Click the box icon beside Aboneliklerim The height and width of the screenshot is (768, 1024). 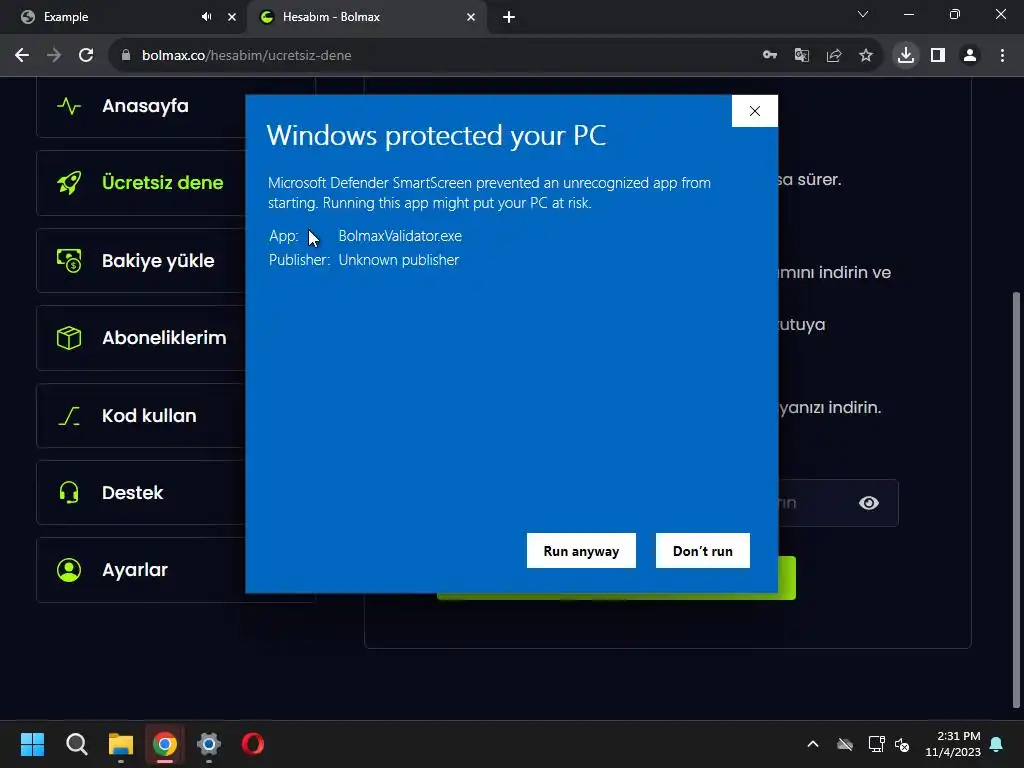pos(69,338)
